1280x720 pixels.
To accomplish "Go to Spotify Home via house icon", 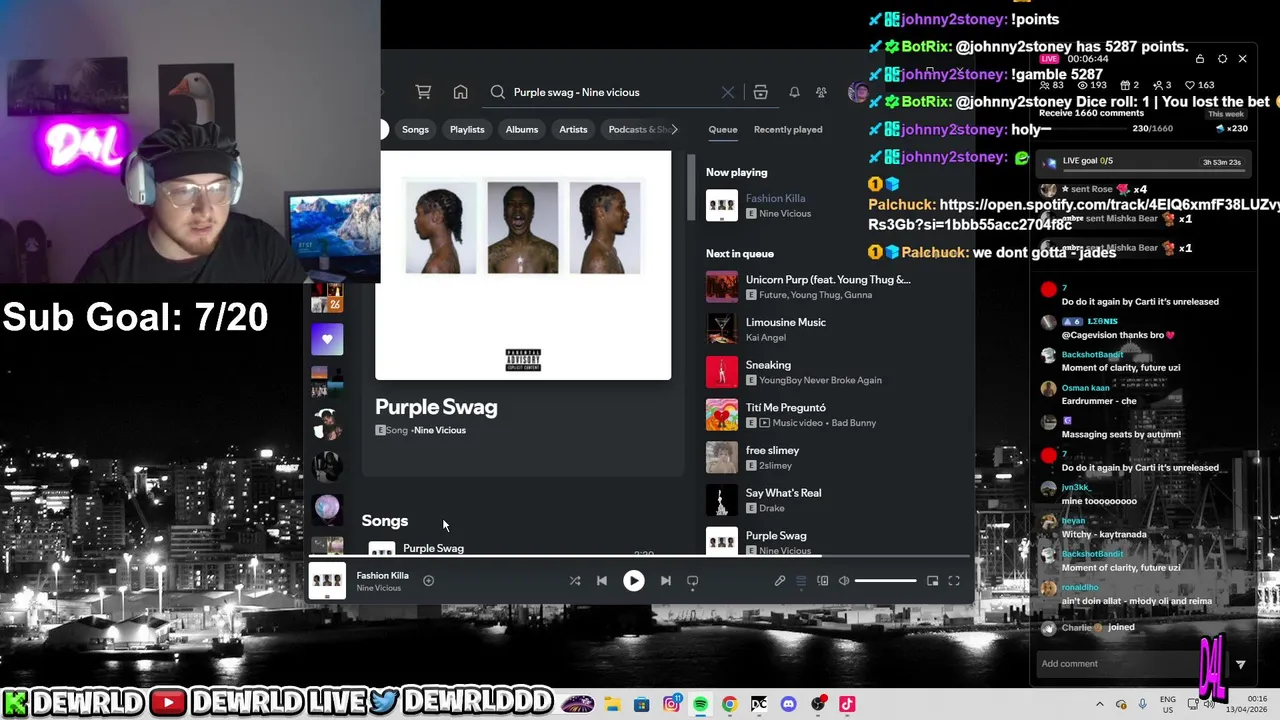I will point(460,92).
